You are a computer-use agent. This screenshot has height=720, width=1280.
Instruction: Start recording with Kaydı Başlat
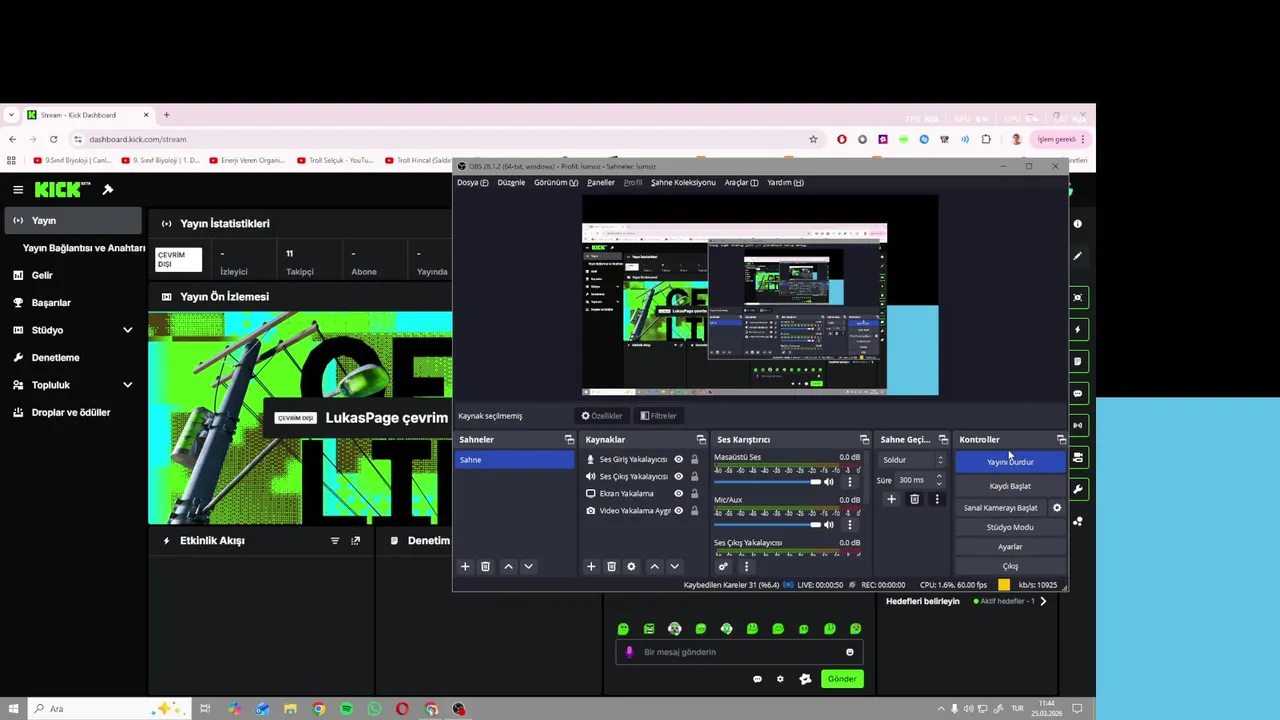coord(1010,486)
